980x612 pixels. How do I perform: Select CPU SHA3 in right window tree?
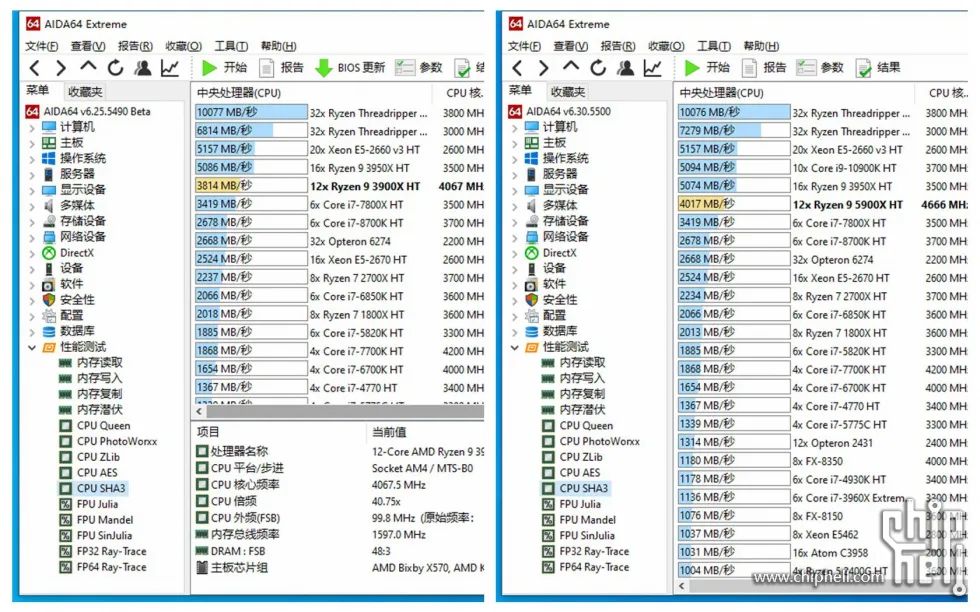[583, 488]
